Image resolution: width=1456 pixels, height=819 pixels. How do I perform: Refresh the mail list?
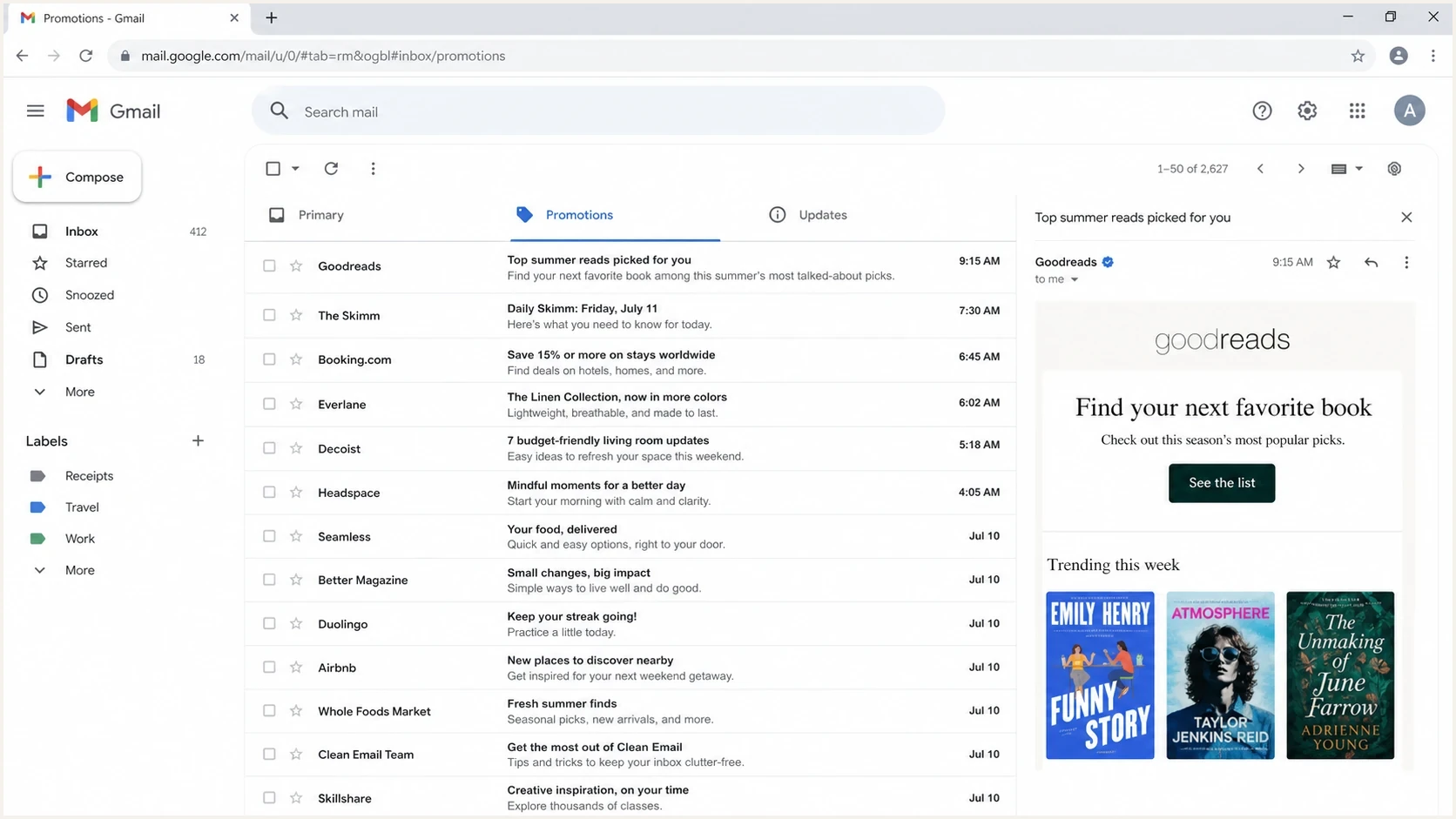331,168
